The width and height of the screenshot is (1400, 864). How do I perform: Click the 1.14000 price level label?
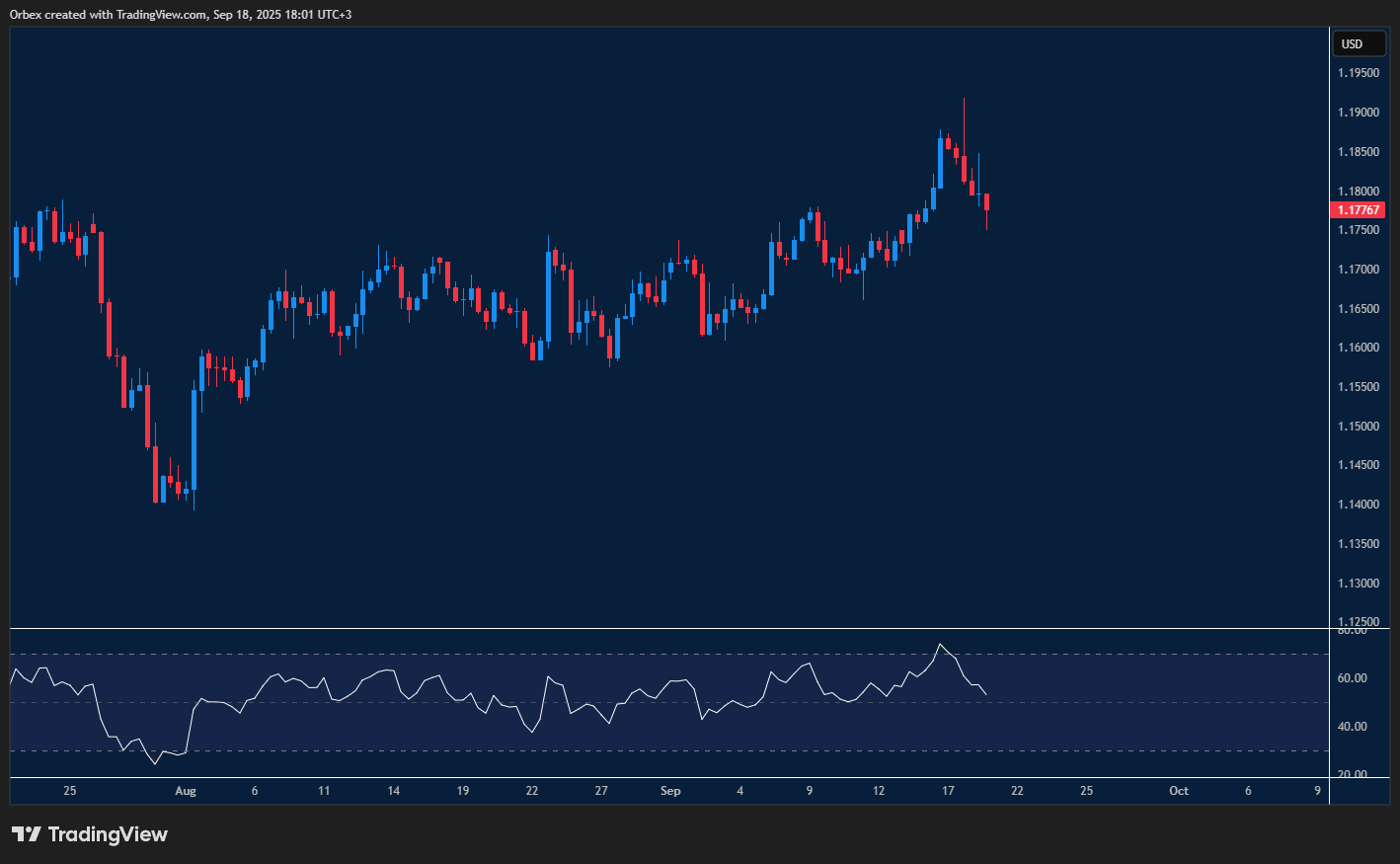(x=1357, y=504)
